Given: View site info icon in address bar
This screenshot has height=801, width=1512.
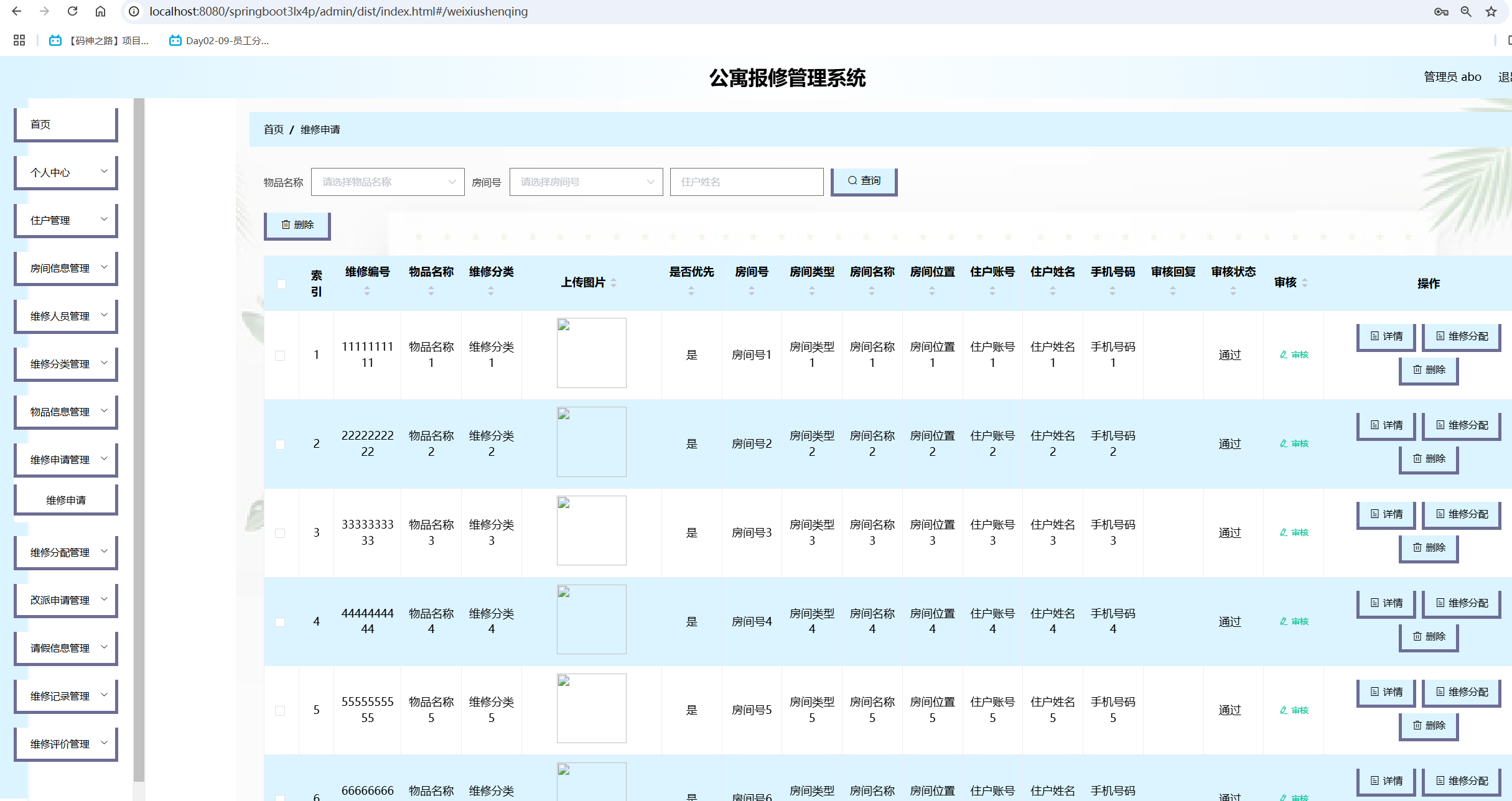Looking at the screenshot, I should [x=134, y=11].
